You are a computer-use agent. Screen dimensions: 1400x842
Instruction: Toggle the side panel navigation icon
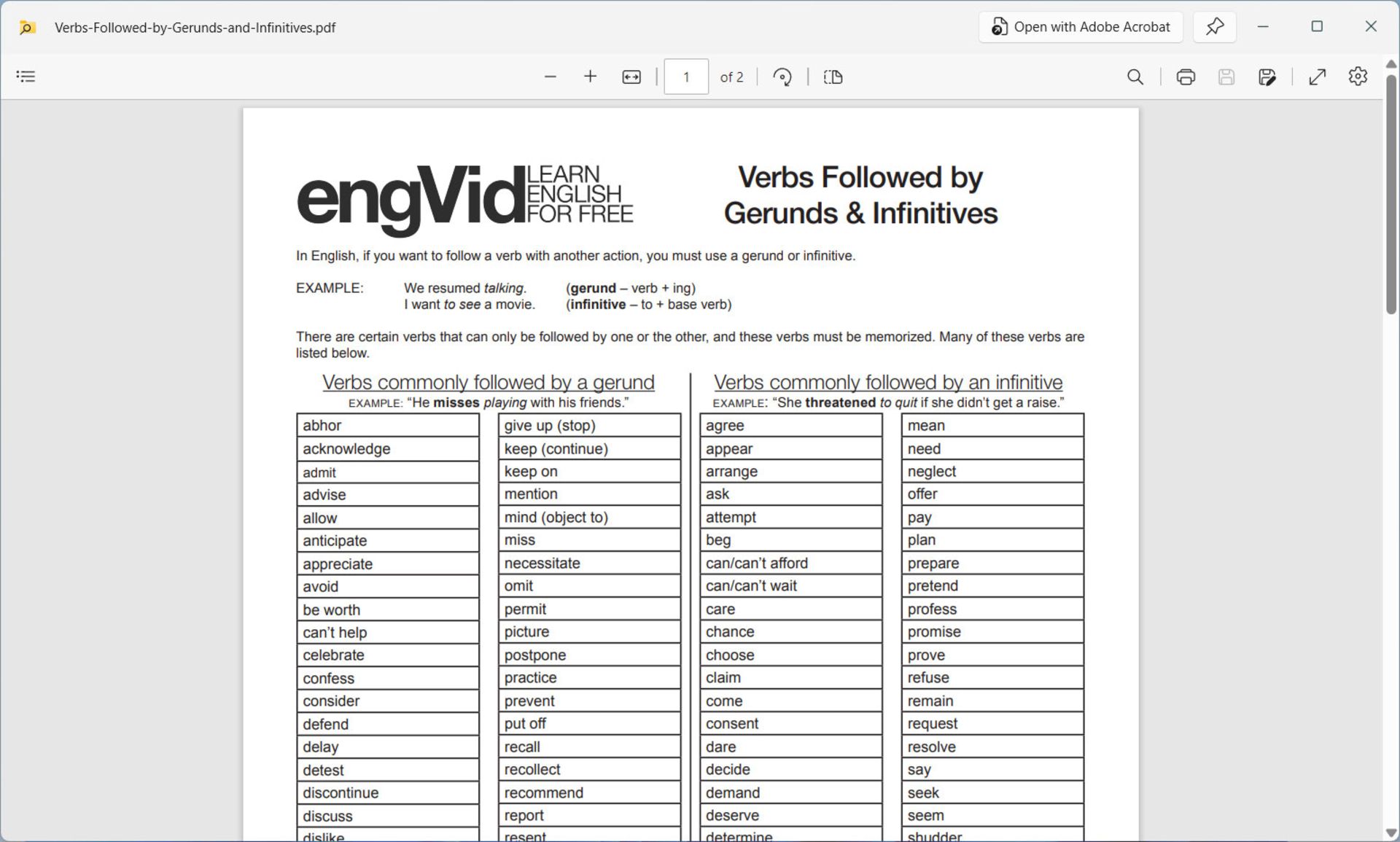click(x=27, y=76)
